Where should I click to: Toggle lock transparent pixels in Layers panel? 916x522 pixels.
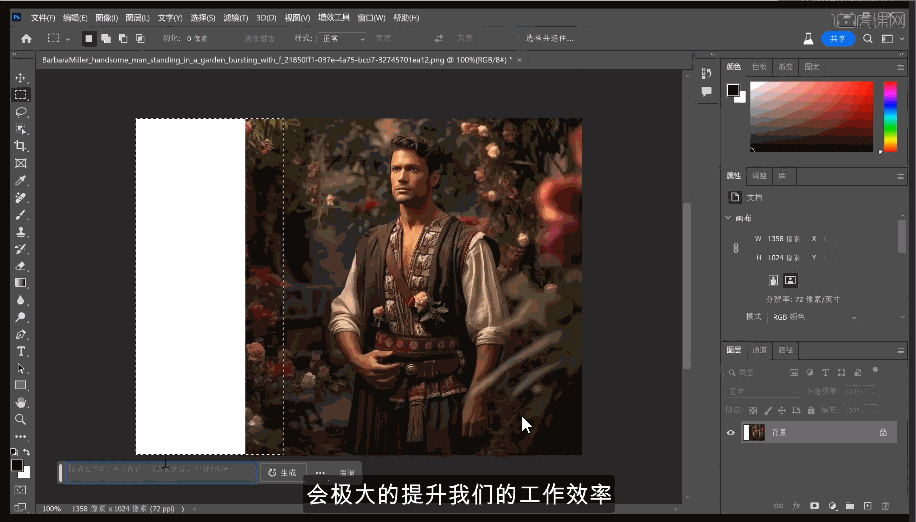pyautogui.click(x=754, y=410)
